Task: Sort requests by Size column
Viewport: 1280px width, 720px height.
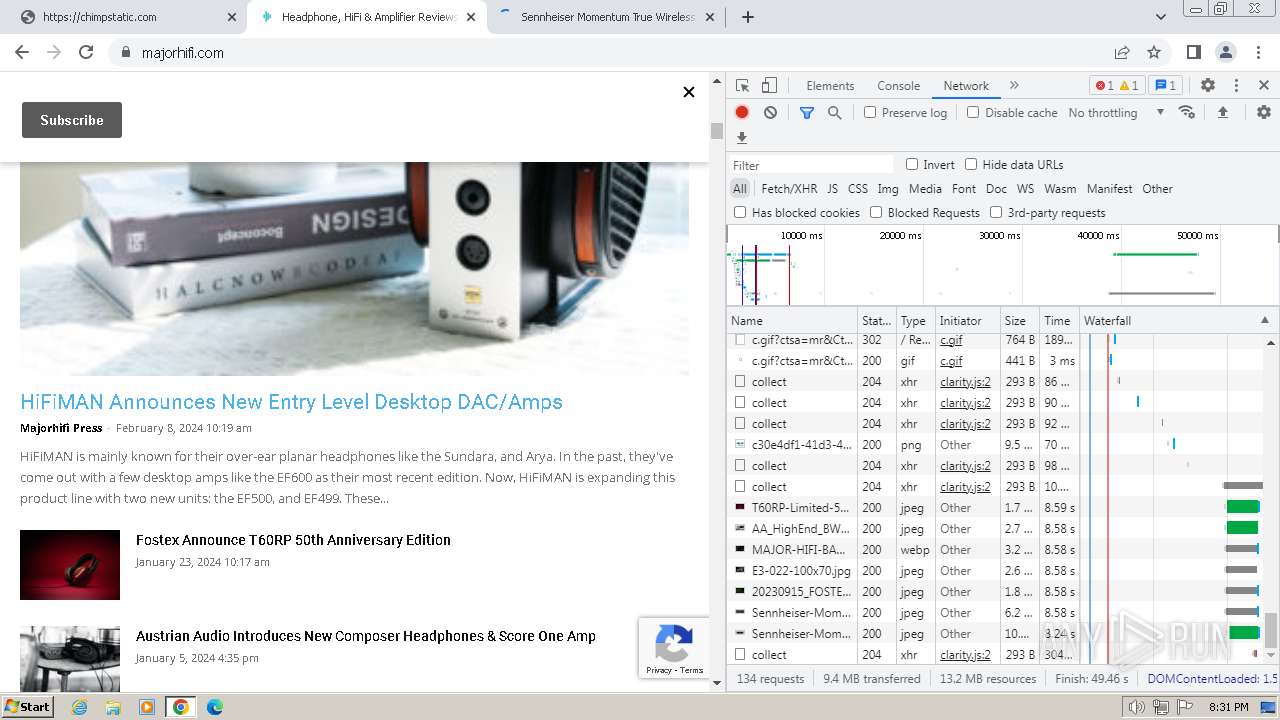Action: click(x=1020, y=321)
